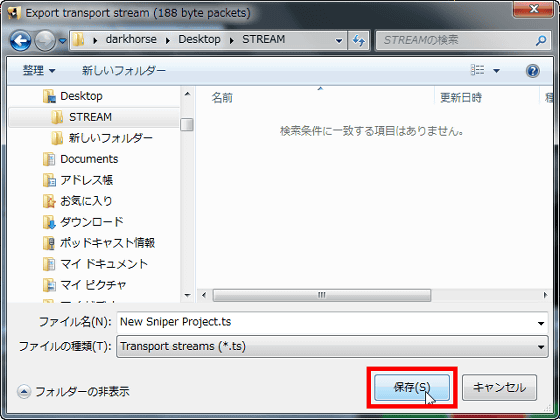This screenshot has height=420, width=560.
Task: Click the Forward navigation arrow
Action: point(45,41)
